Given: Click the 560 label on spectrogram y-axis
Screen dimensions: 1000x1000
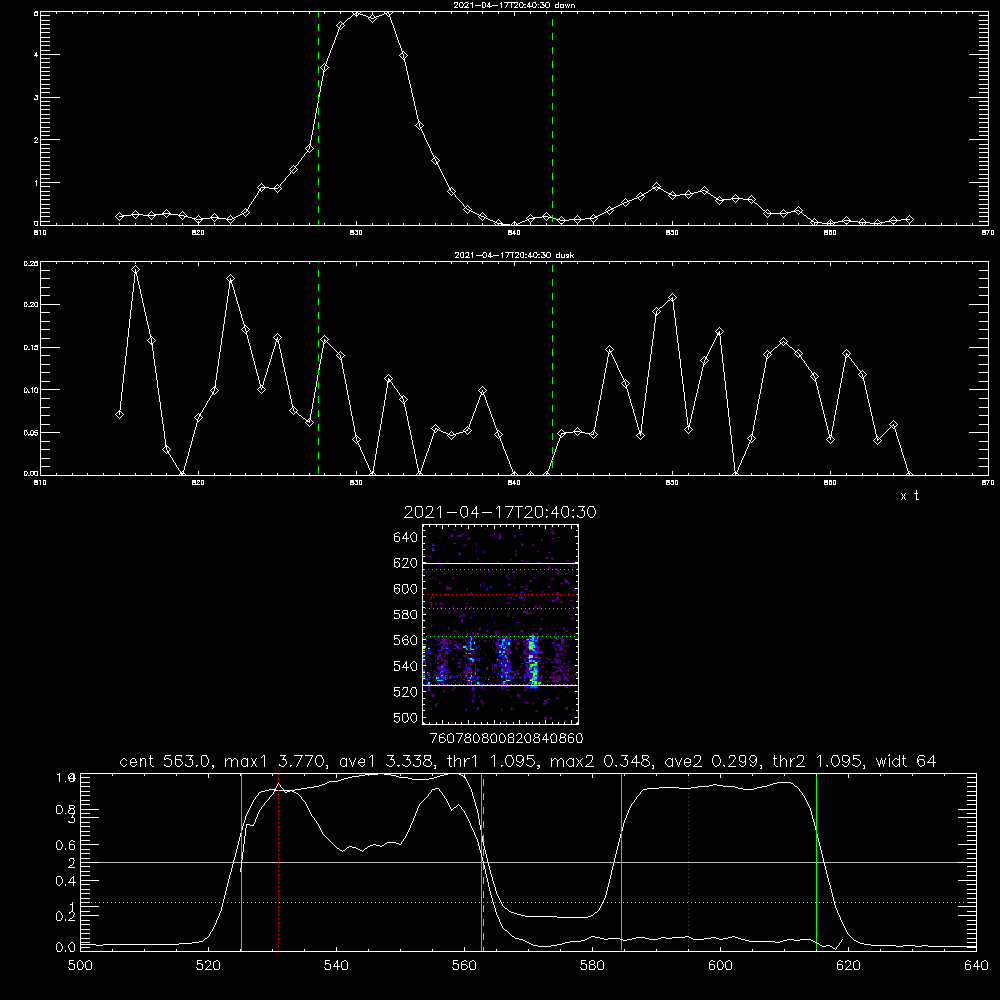Looking at the screenshot, I should click(406, 640).
